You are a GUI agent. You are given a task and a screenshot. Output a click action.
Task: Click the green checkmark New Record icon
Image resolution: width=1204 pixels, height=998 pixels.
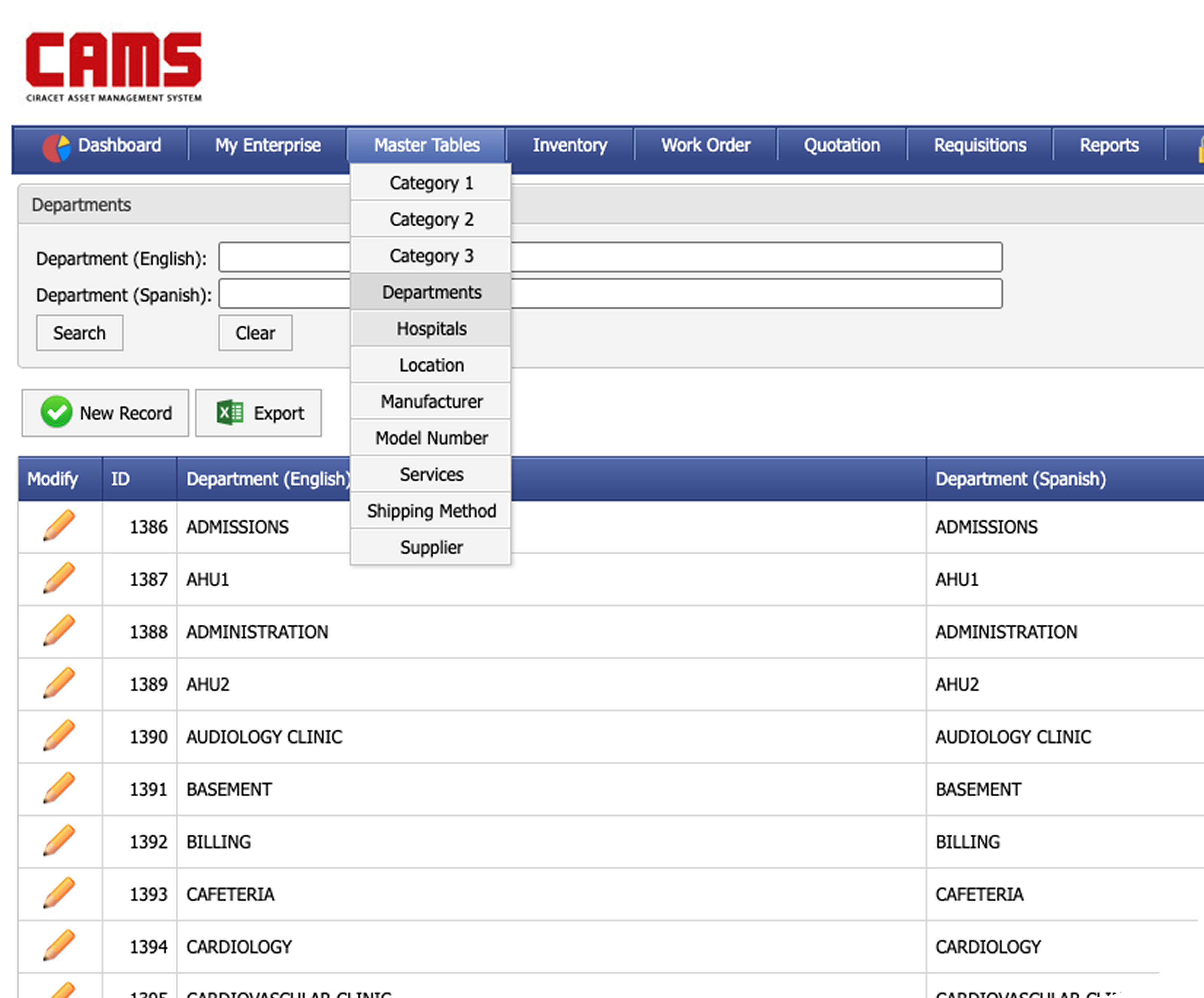pos(56,412)
